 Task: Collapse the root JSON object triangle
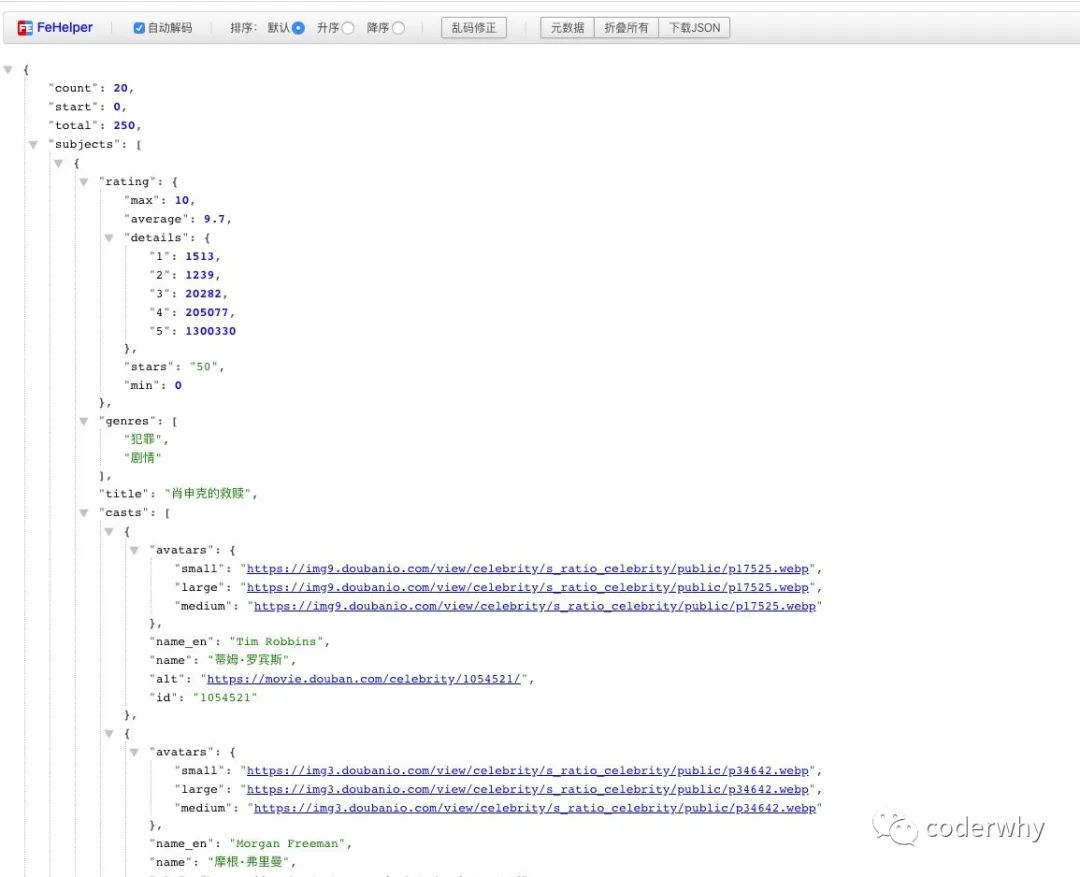tap(8, 70)
